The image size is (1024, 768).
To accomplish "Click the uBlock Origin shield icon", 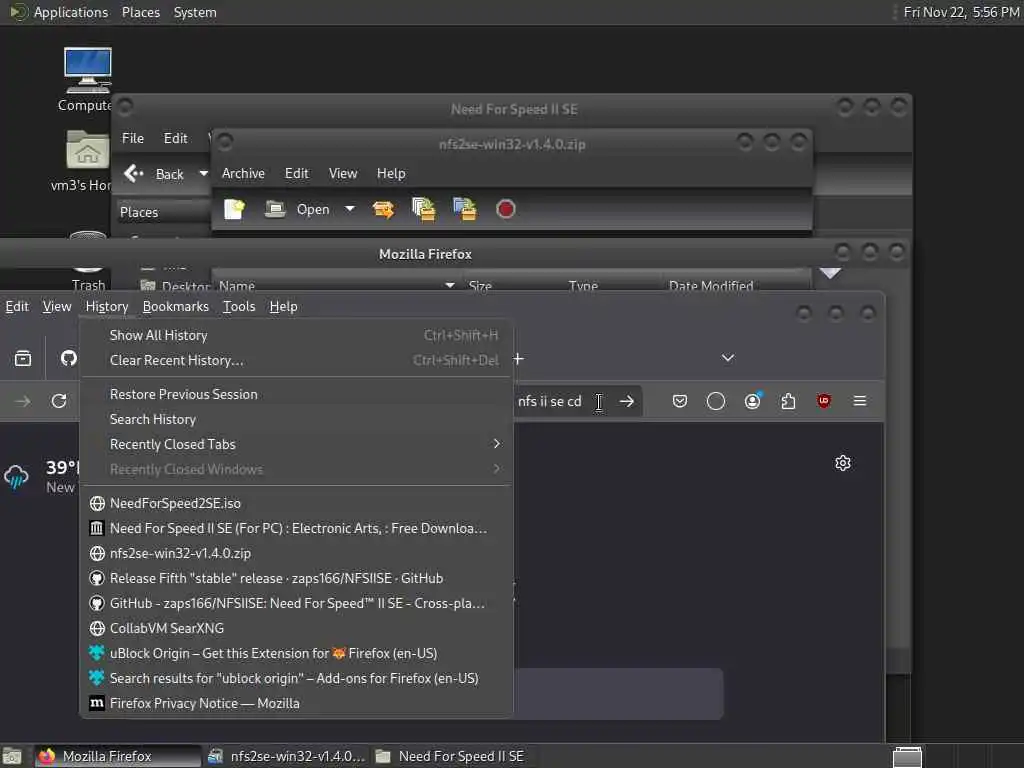I will (824, 401).
